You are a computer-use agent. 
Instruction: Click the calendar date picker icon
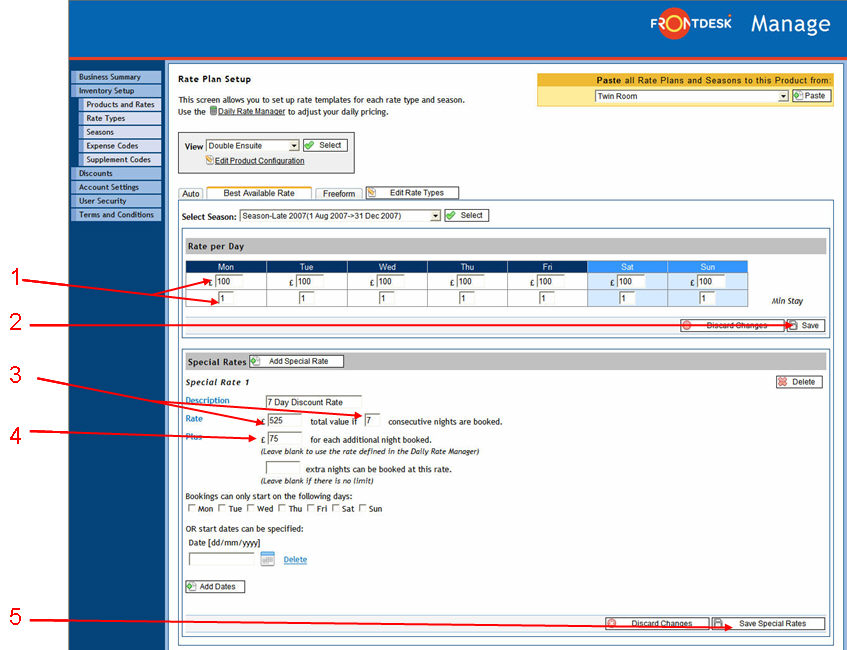(x=267, y=559)
